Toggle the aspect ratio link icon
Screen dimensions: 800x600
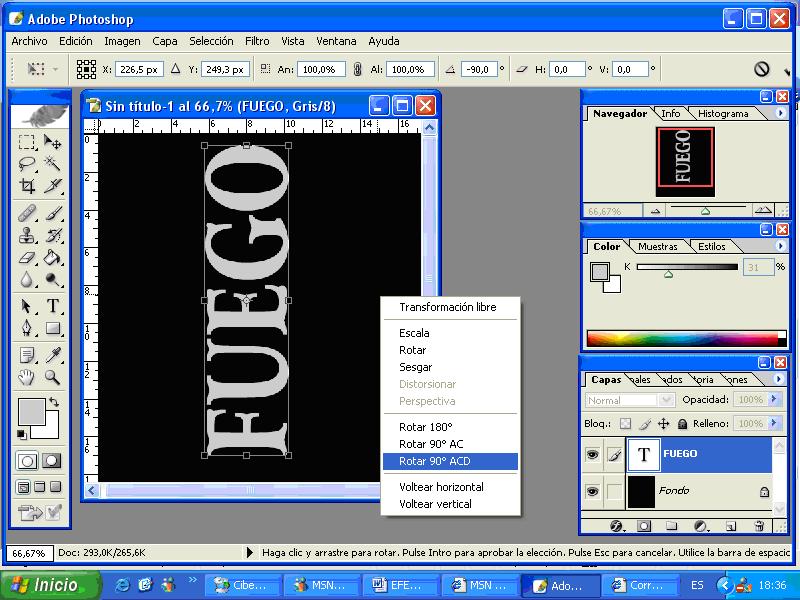point(359,69)
